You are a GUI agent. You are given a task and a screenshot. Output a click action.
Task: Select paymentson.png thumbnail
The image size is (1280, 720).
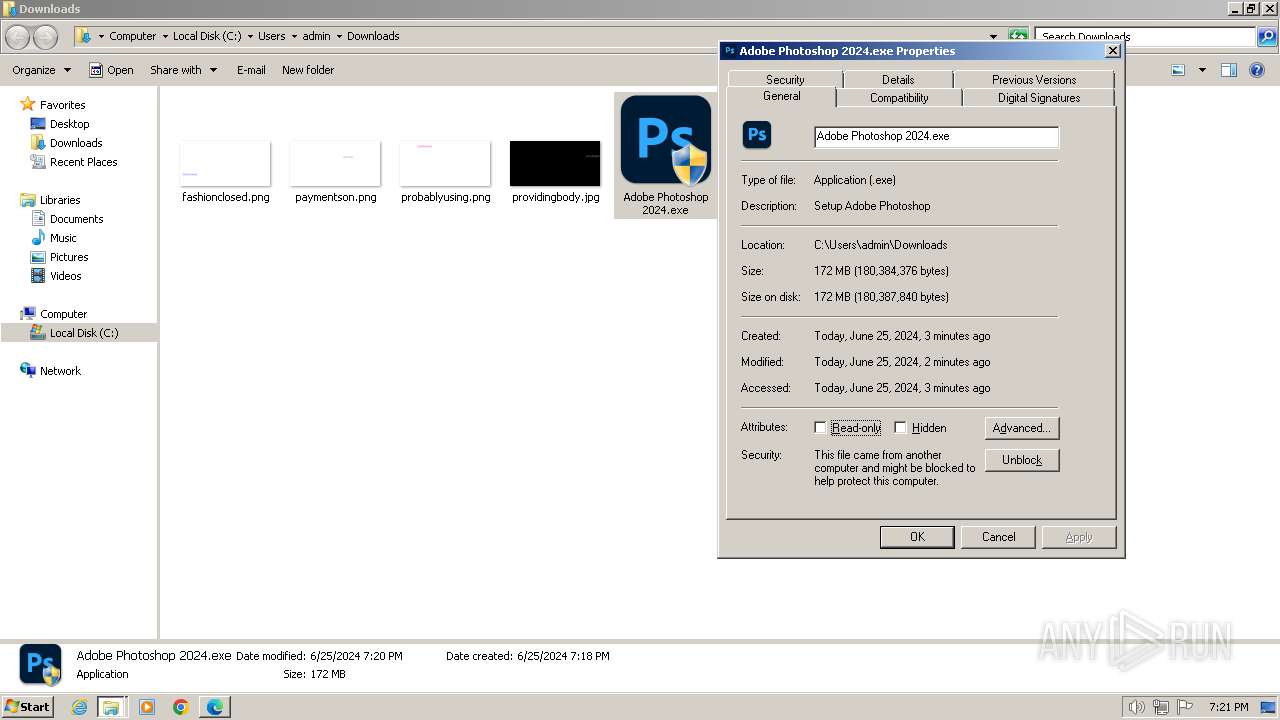(x=336, y=164)
